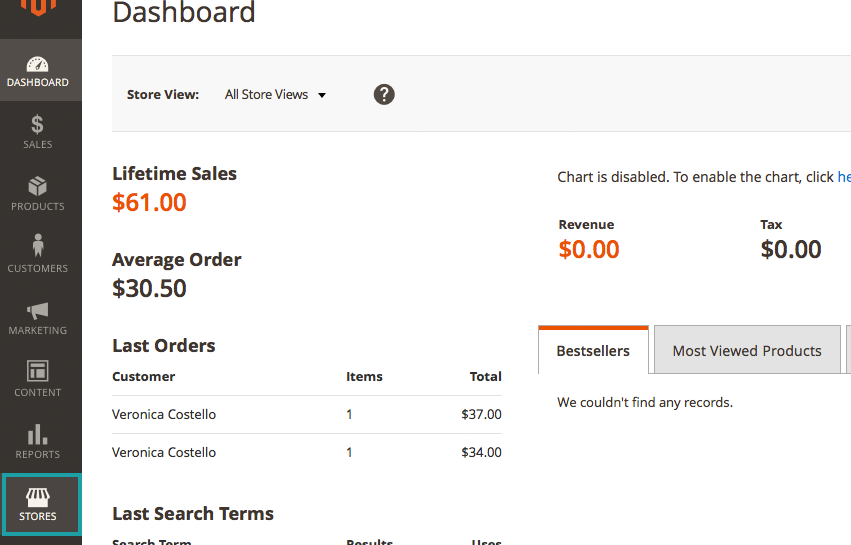
Task: Select second Veronica Costello order row
Action: pos(164,453)
